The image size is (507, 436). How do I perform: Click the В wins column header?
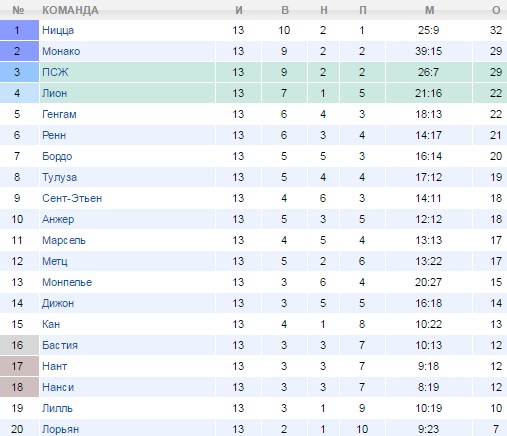point(285,10)
